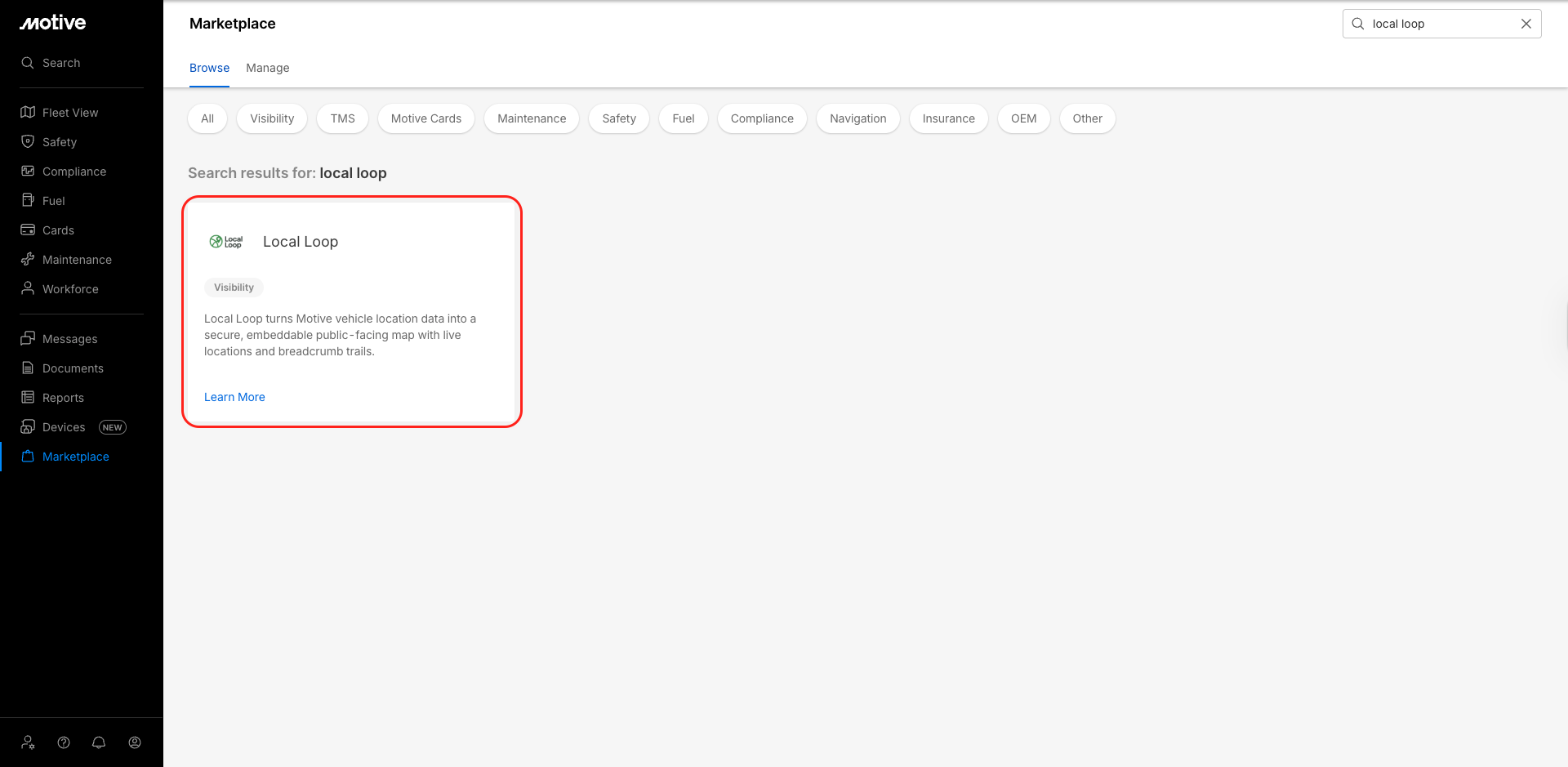Filter by Maintenance category chip
Viewport: 1568px width, 767px height.
pos(532,118)
